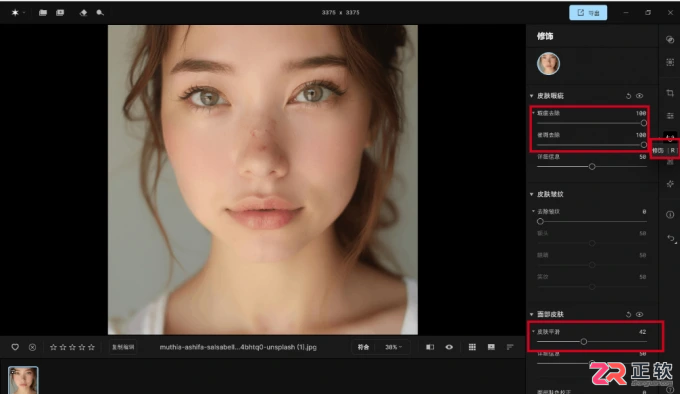The image size is (680, 394).
Task: Click the value 42 beside 皮肤平滑
Action: (642, 332)
